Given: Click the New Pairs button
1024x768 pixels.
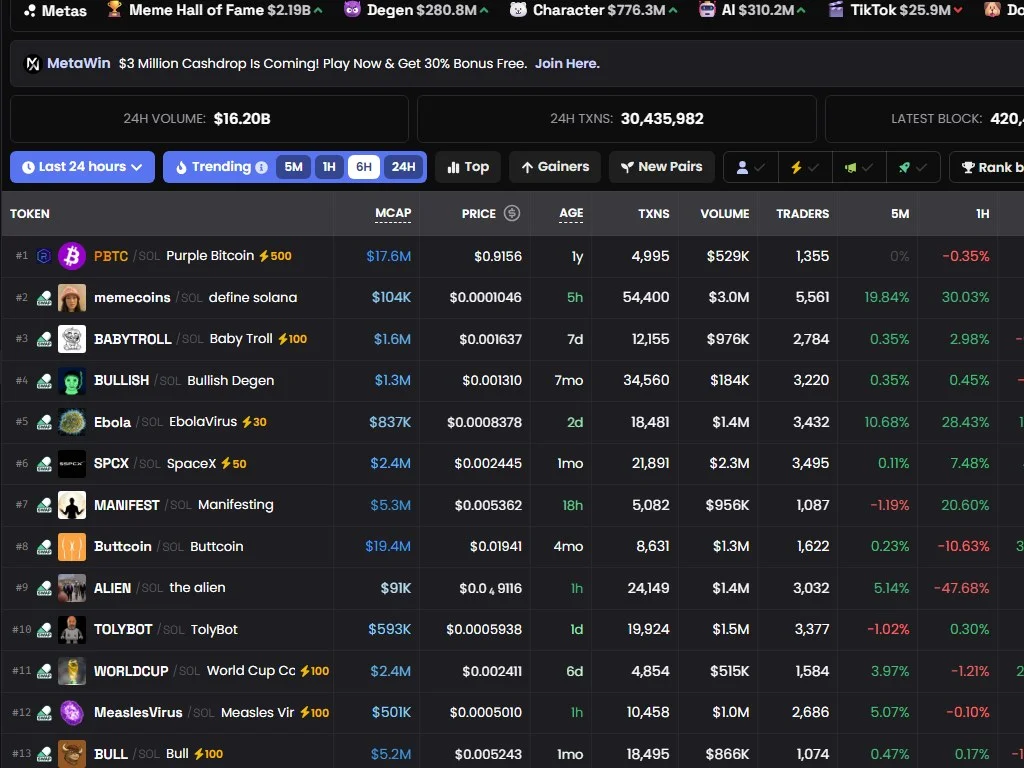Looking at the screenshot, I should tap(662, 167).
